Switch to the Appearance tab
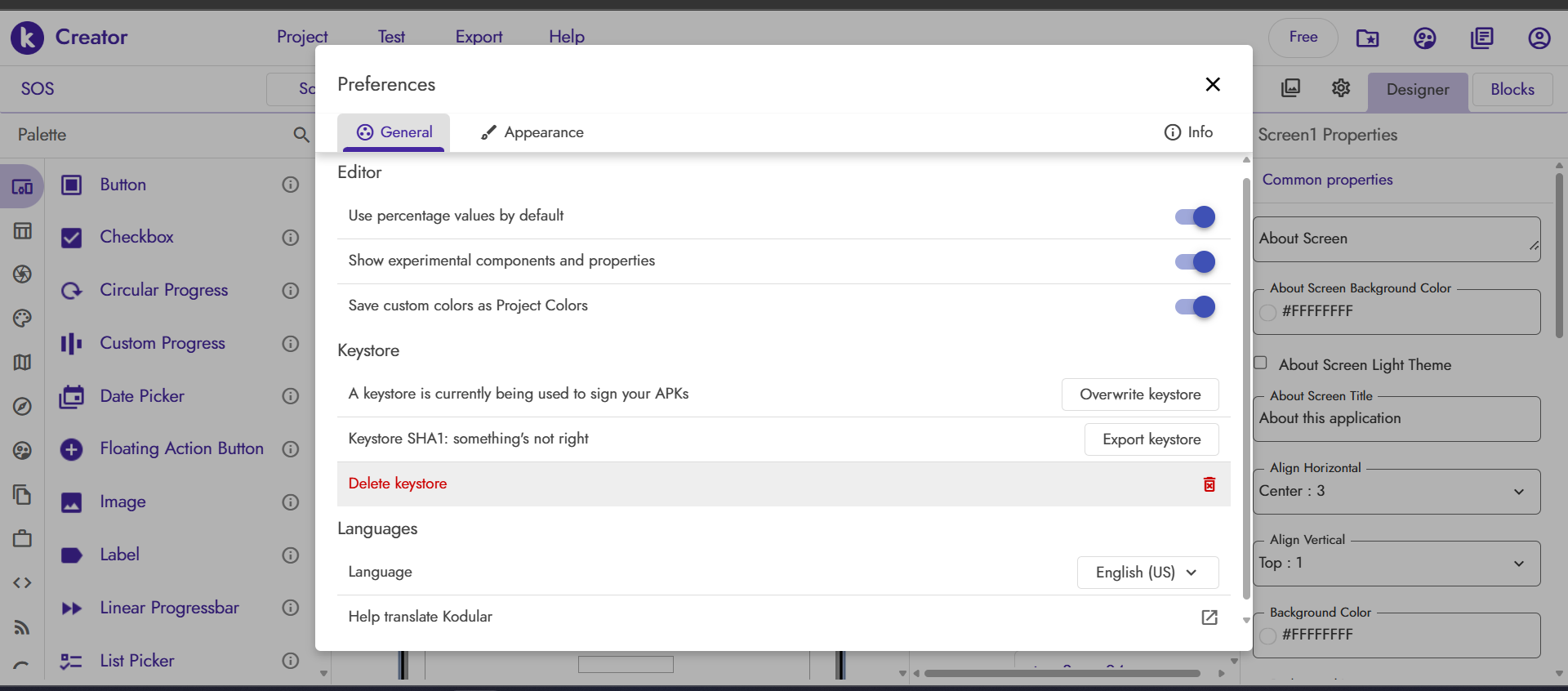The image size is (1568, 691). coord(532,132)
